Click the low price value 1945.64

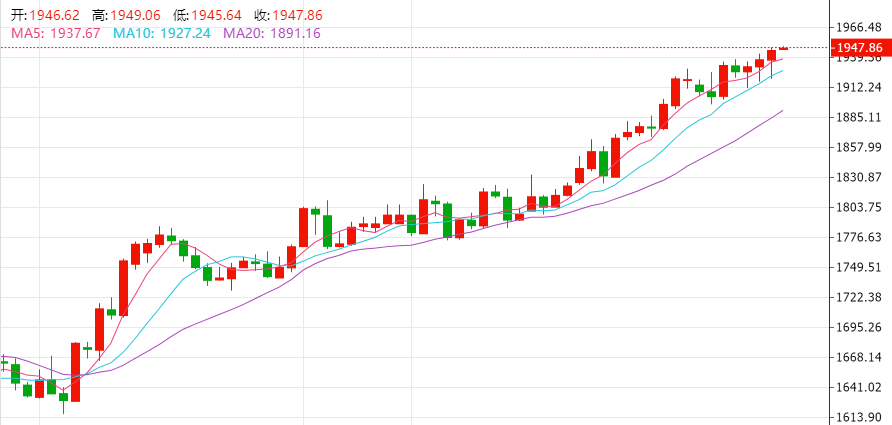point(216,15)
